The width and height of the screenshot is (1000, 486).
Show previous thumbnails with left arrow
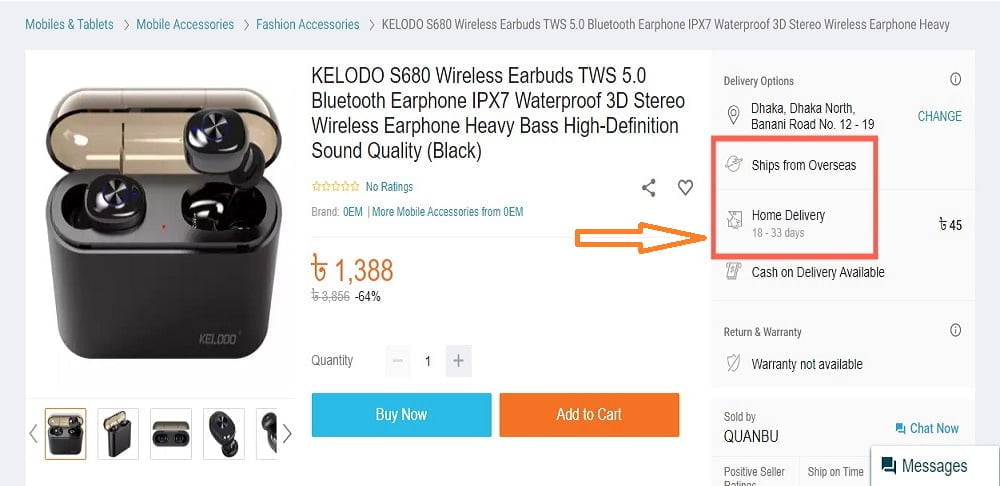click(32, 433)
